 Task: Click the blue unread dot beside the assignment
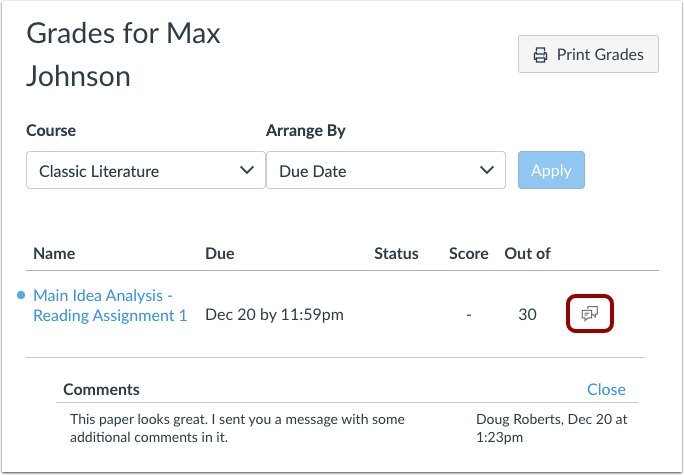tap(22, 296)
